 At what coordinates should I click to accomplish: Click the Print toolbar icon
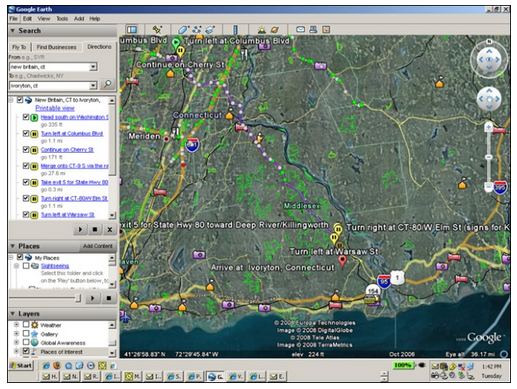313,30
